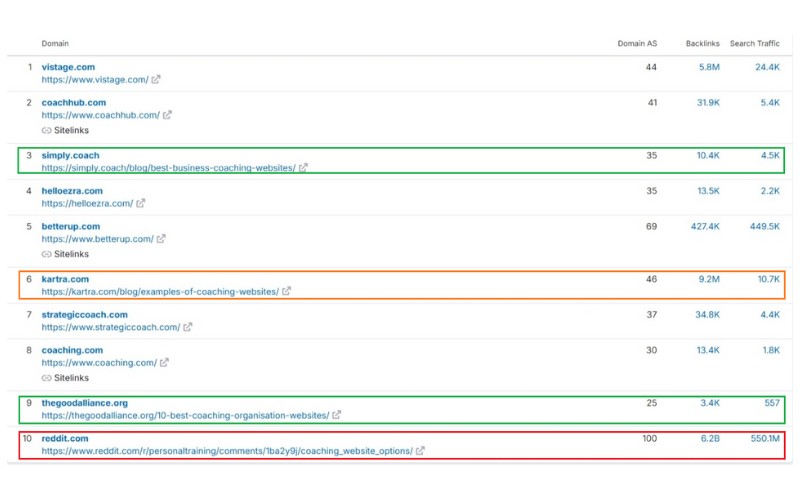Select reddit.com Domain AS value 100
The image size is (800, 500).
649,439
